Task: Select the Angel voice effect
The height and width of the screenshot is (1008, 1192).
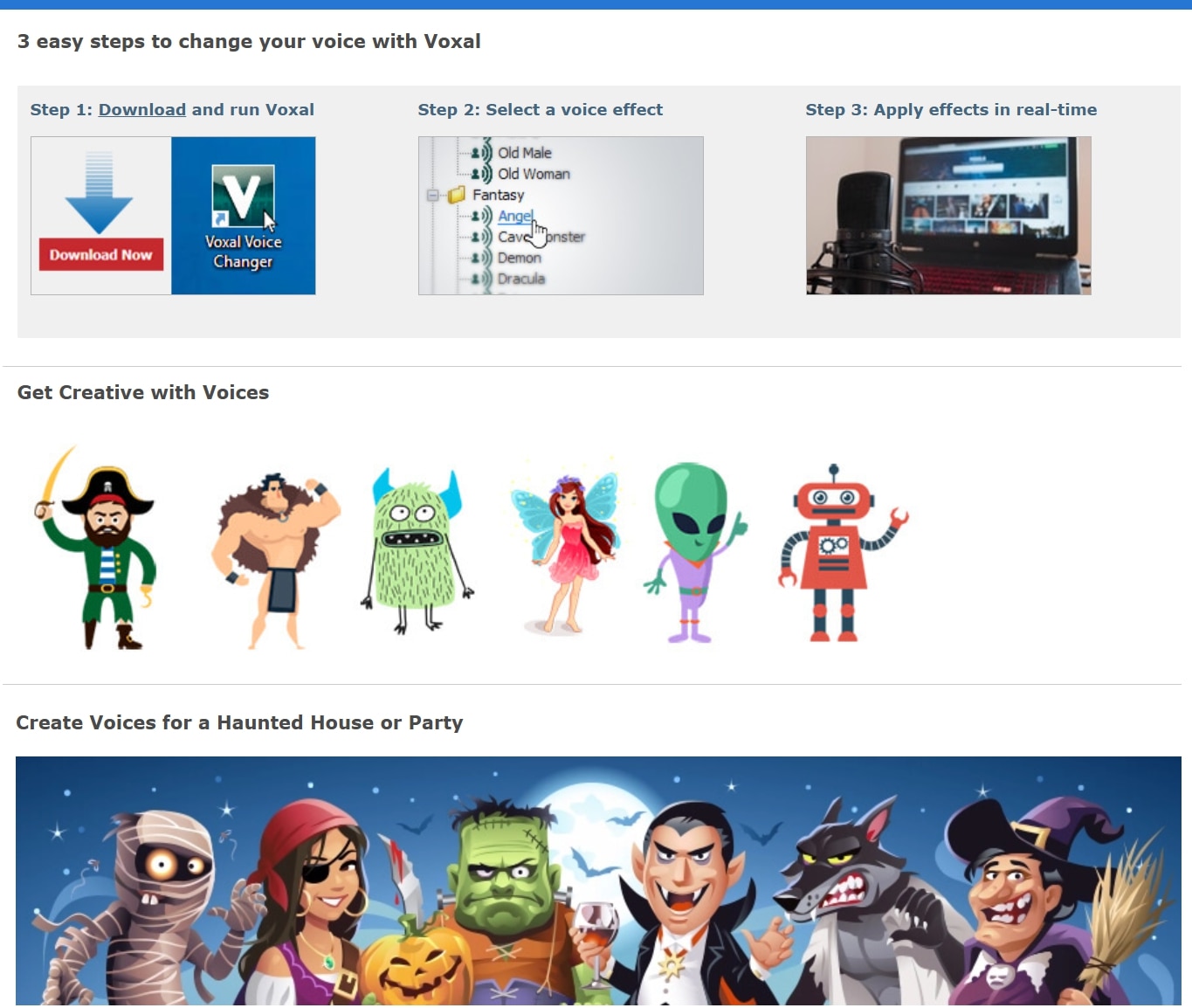Action: (515, 216)
